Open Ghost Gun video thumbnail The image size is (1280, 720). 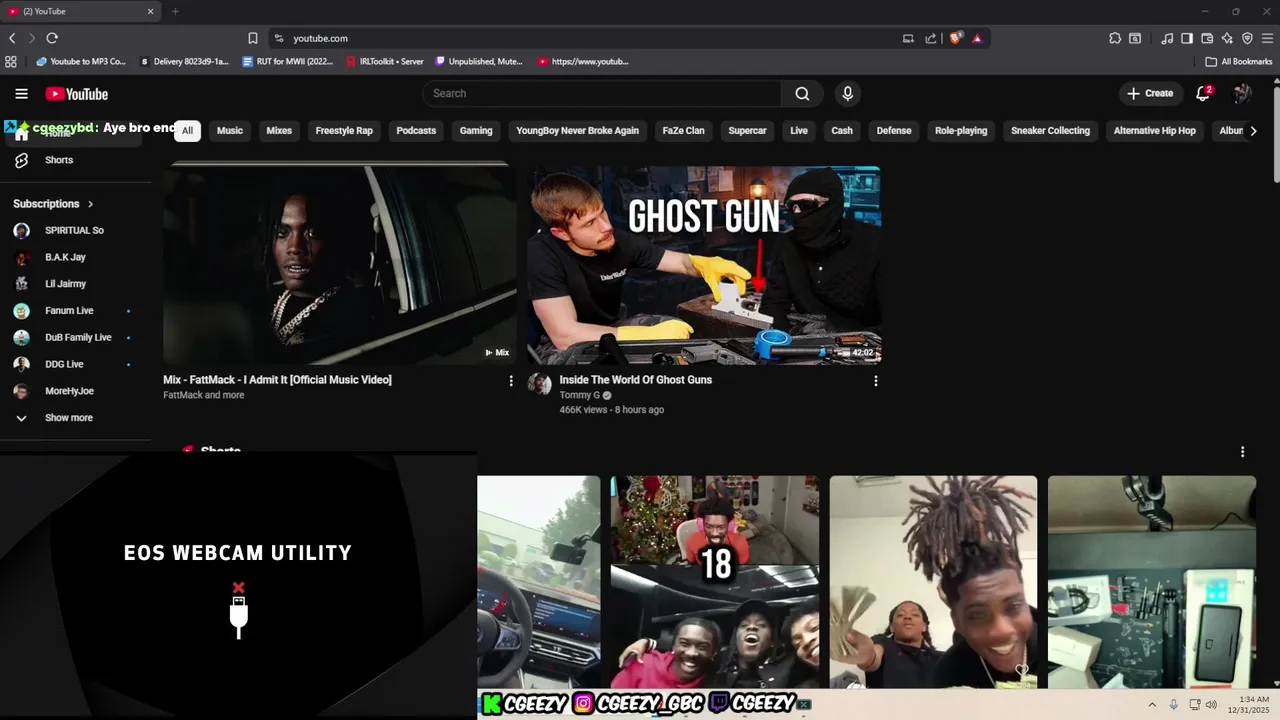[704, 265]
